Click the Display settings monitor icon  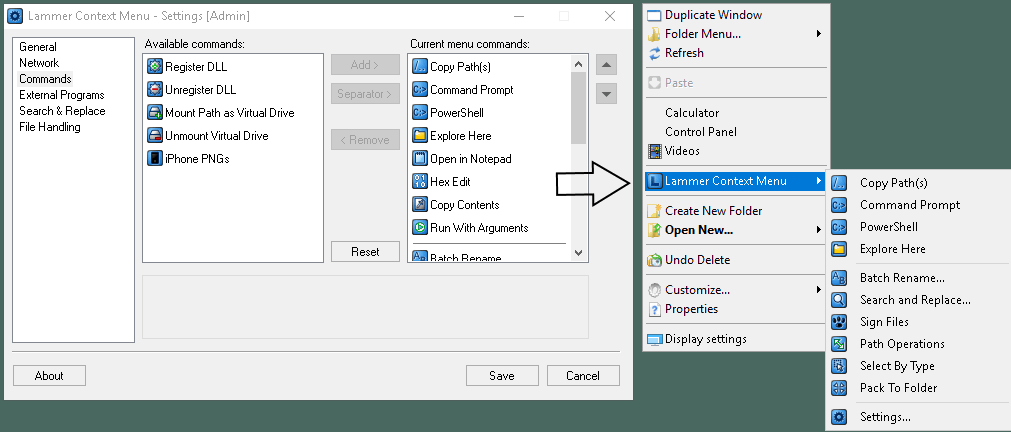tap(654, 340)
